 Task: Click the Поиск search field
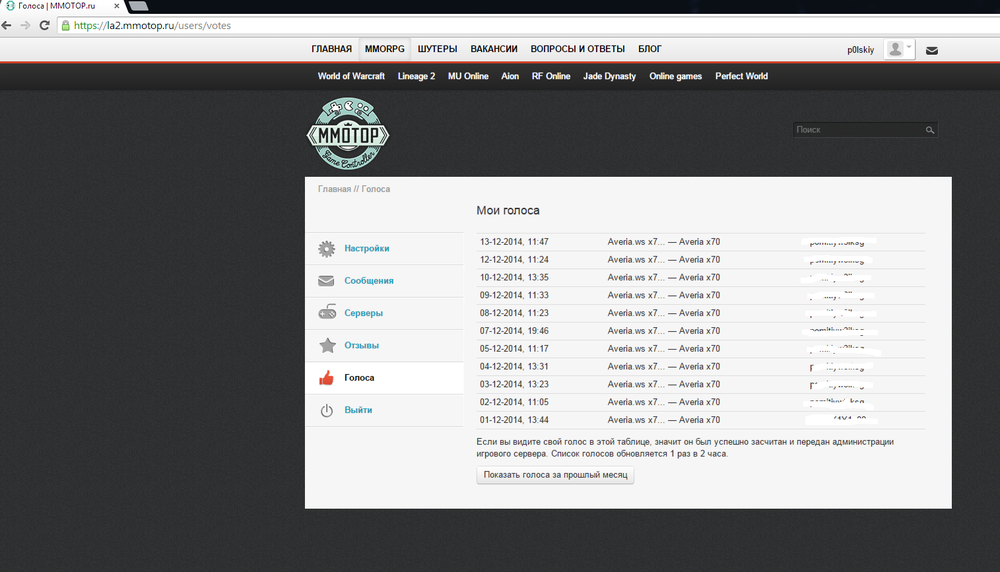pos(857,130)
